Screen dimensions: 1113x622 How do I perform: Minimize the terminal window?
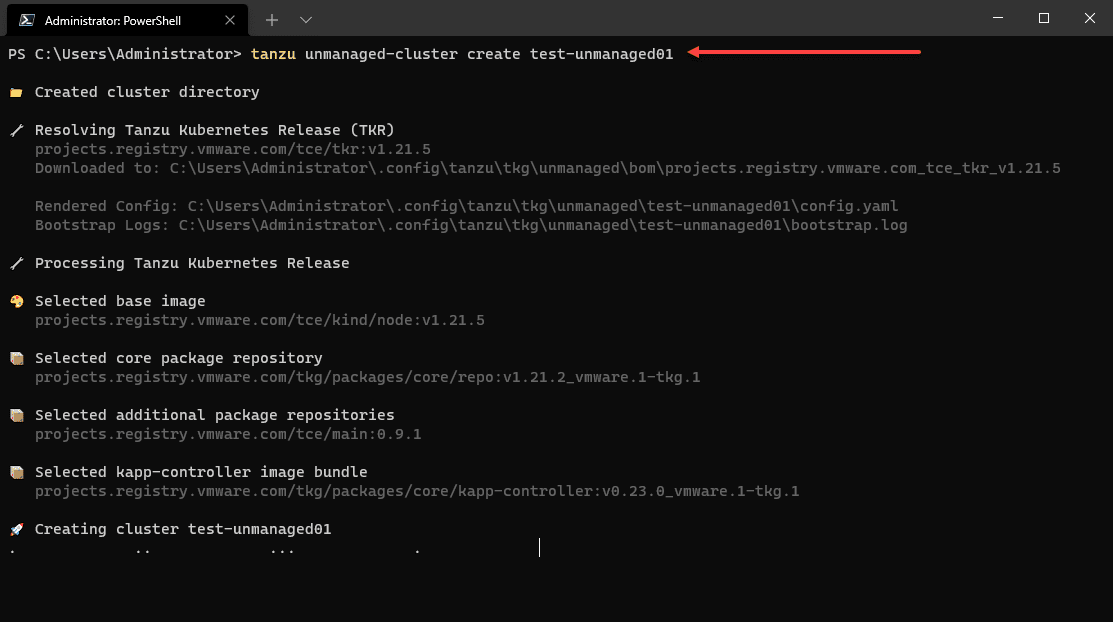click(x=998, y=18)
